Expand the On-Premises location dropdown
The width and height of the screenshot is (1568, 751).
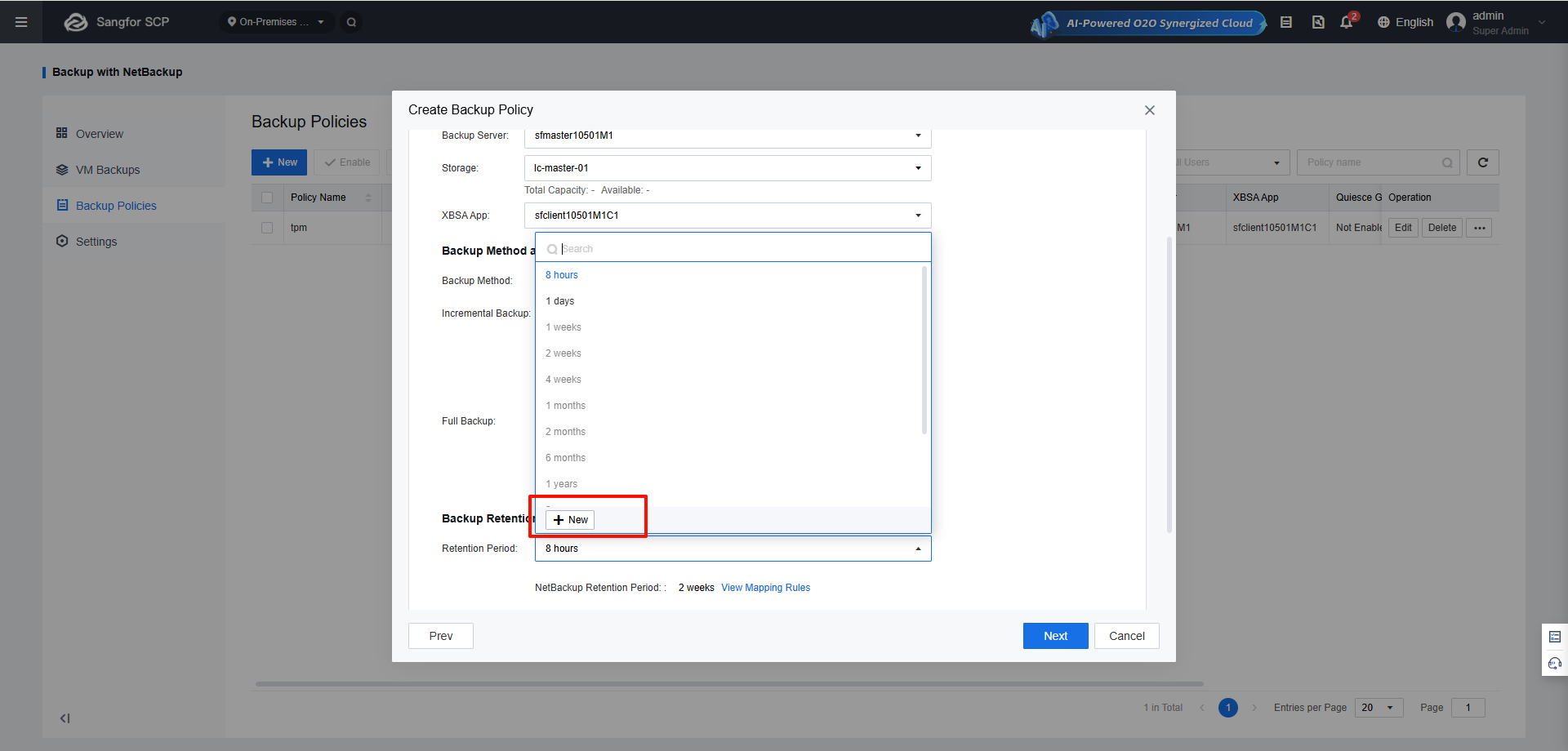[276, 22]
